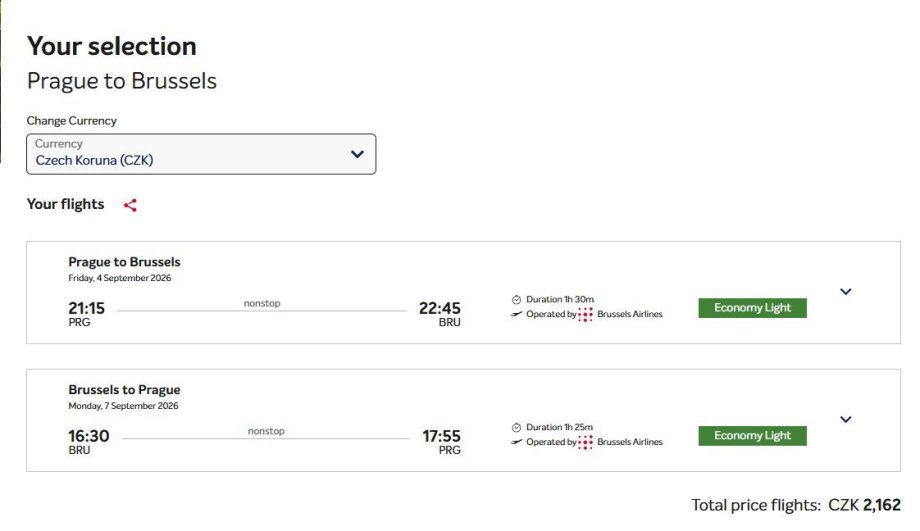Click Brussels Airlines dotted logo on outbound flight
The height and width of the screenshot is (531, 920).
[586, 314]
